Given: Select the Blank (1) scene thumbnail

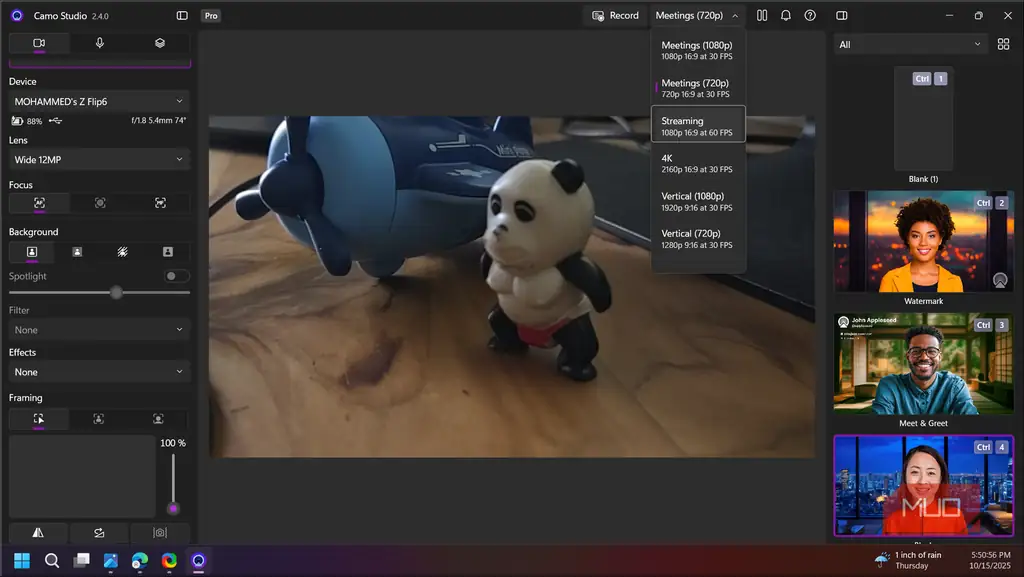Looking at the screenshot, I should click(923, 119).
